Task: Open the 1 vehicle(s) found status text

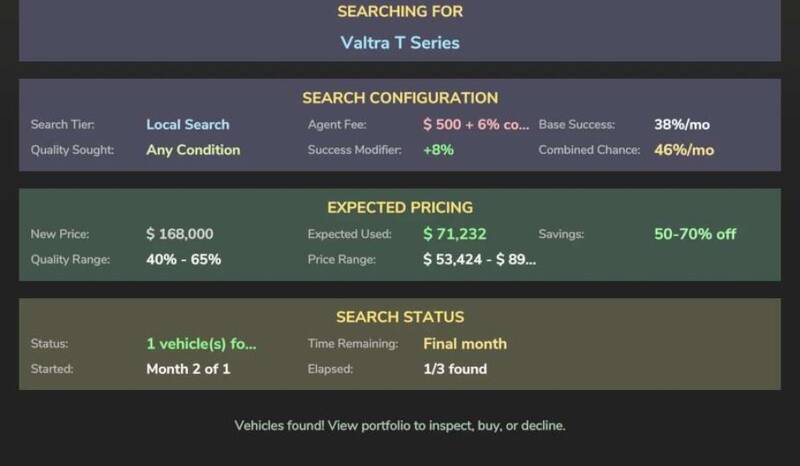Action: point(201,344)
